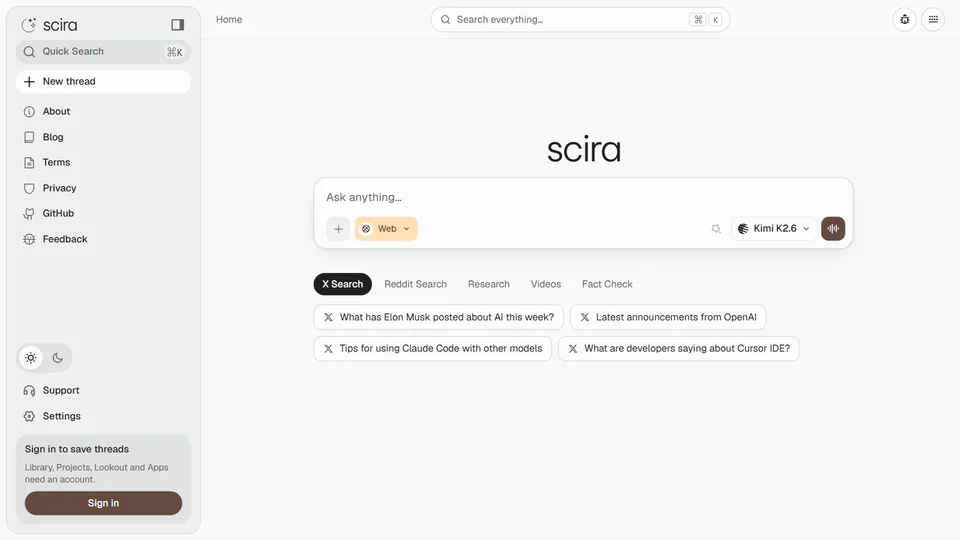Start a New thread
The height and width of the screenshot is (540, 960).
tap(103, 81)
